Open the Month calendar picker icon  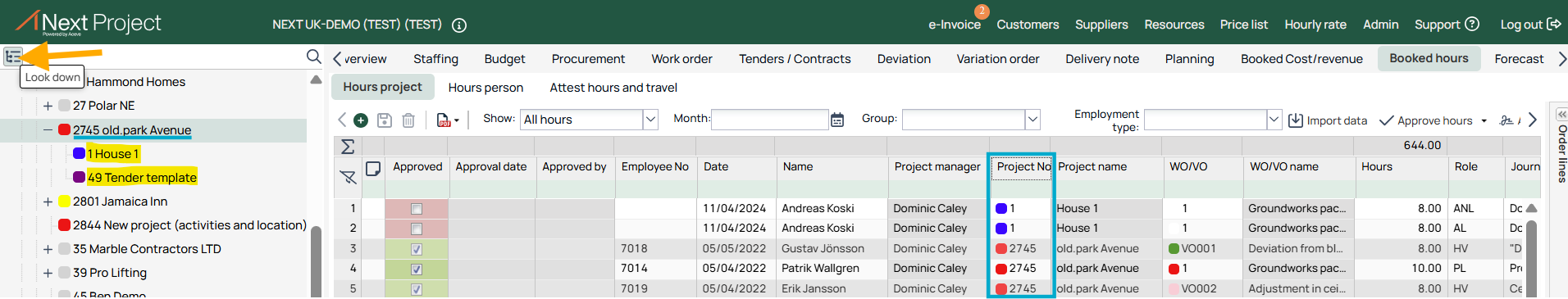pyautogui.click(x=837, y=120)
